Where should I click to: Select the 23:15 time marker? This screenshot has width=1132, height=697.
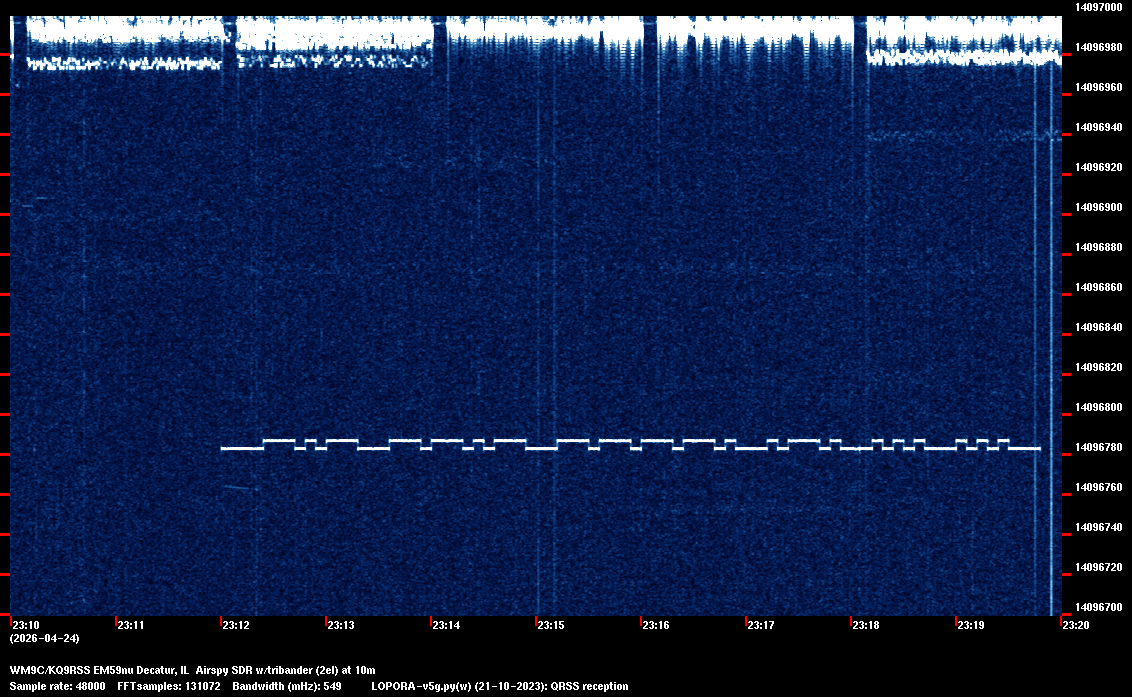coord(550,625)
